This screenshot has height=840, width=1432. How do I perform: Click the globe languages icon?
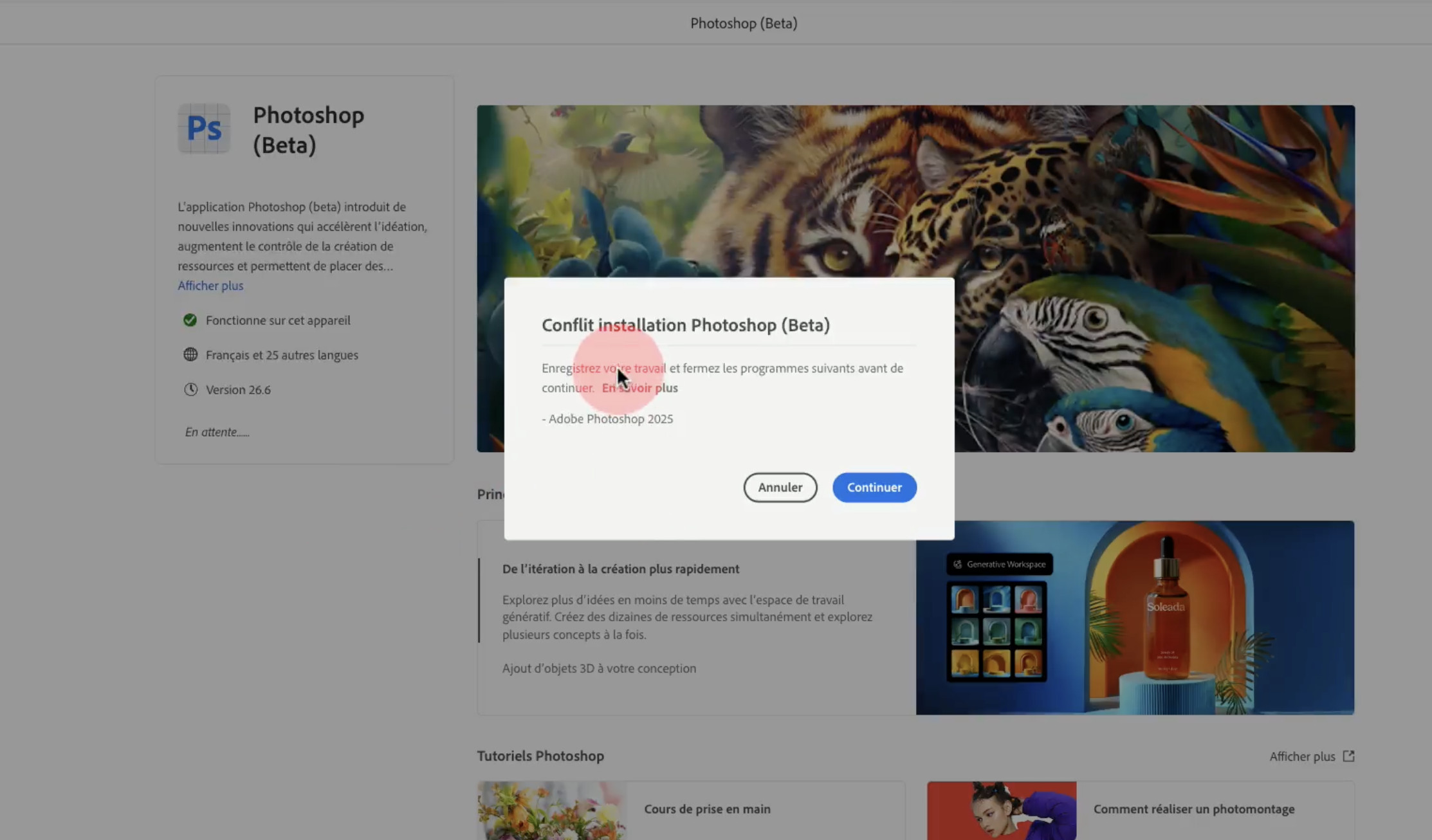click(x=190, y=354)
